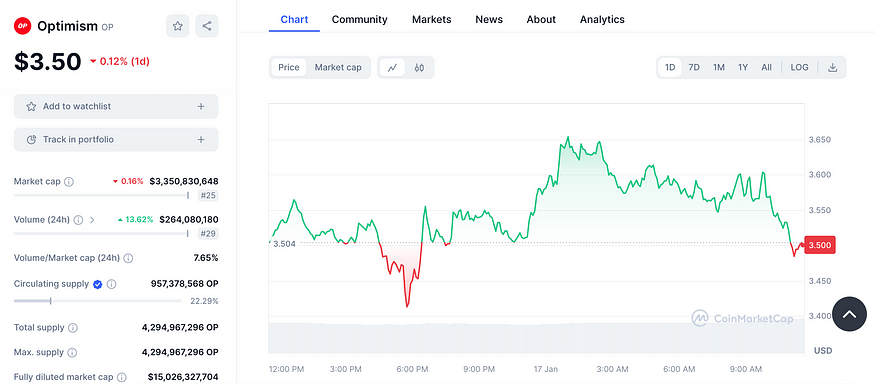Open Market cap info tooltip icon
The height and width of the screenshot is (384, 875).
tap(69, 181)
